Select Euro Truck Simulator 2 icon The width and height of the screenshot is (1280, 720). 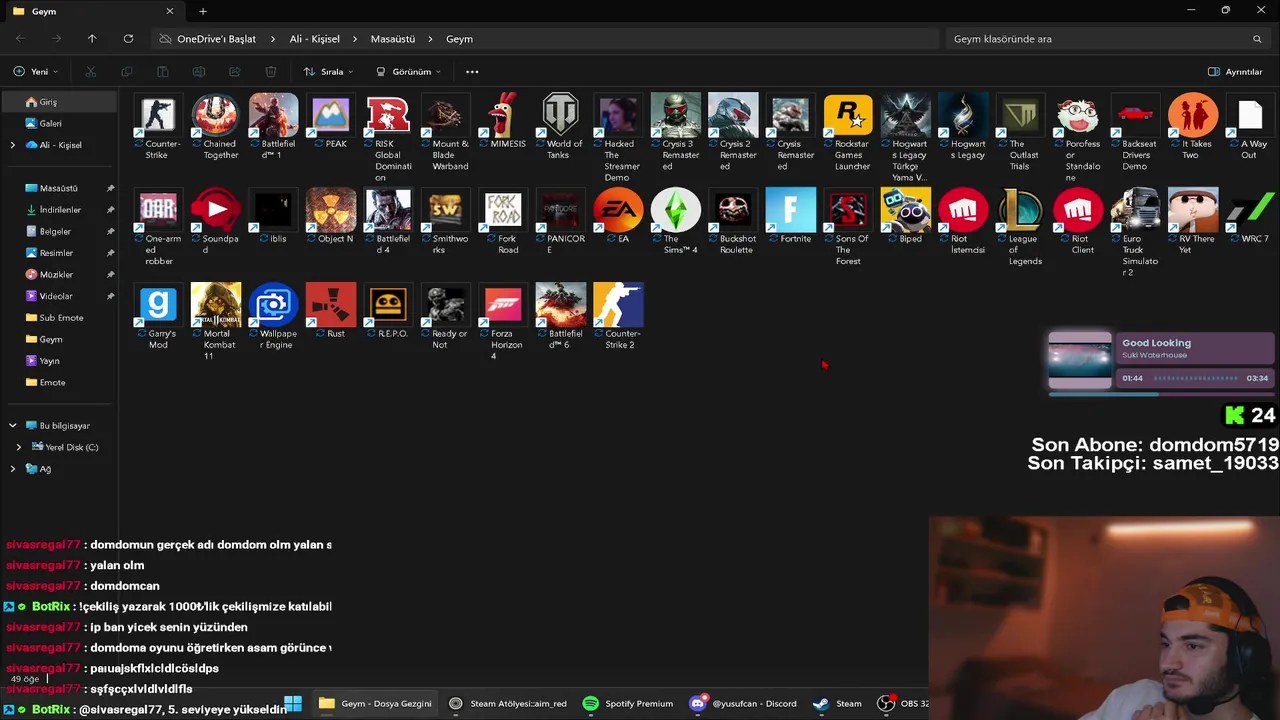(1136, 209)
